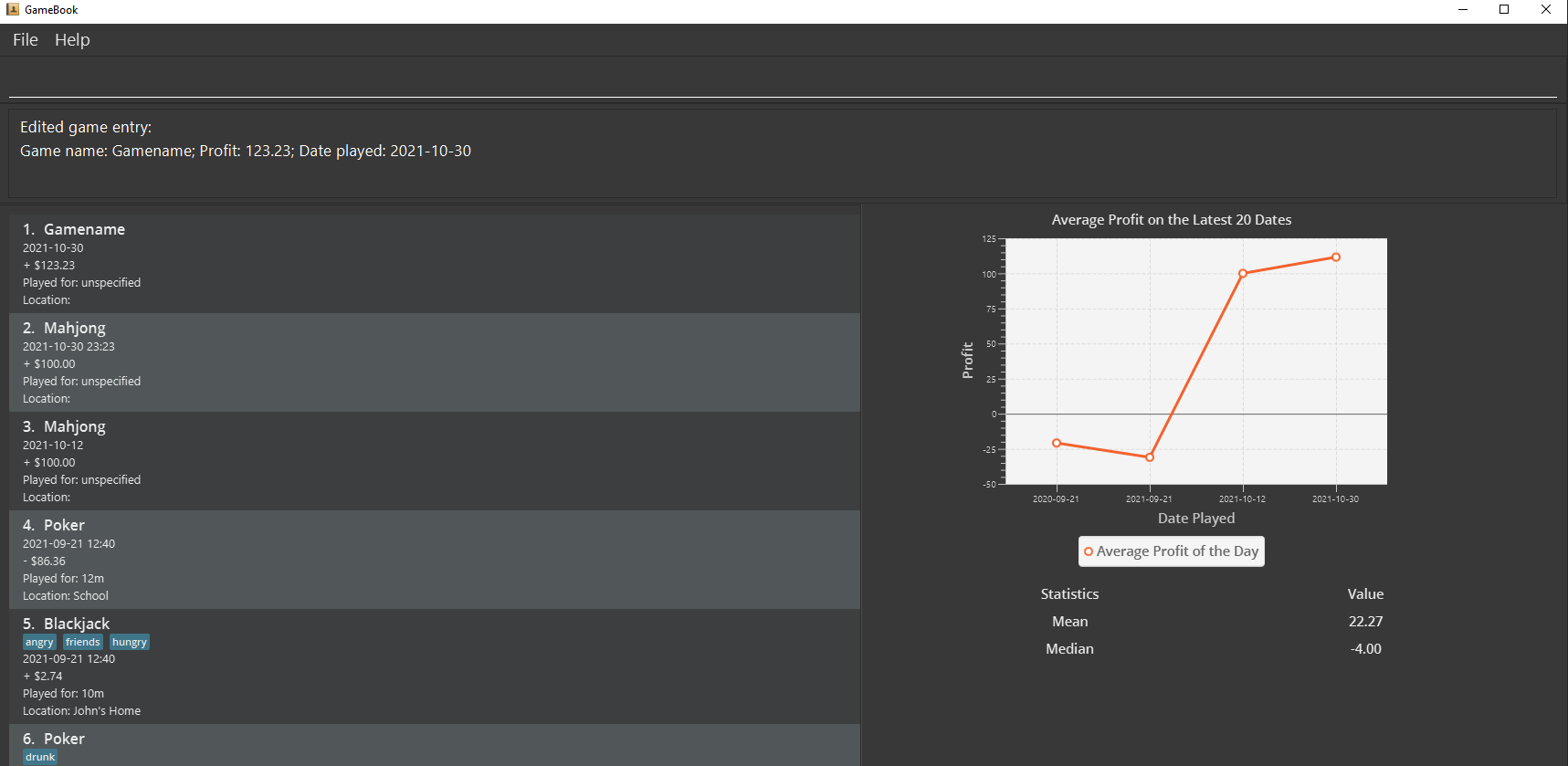Click the Profit axis label

968,361
